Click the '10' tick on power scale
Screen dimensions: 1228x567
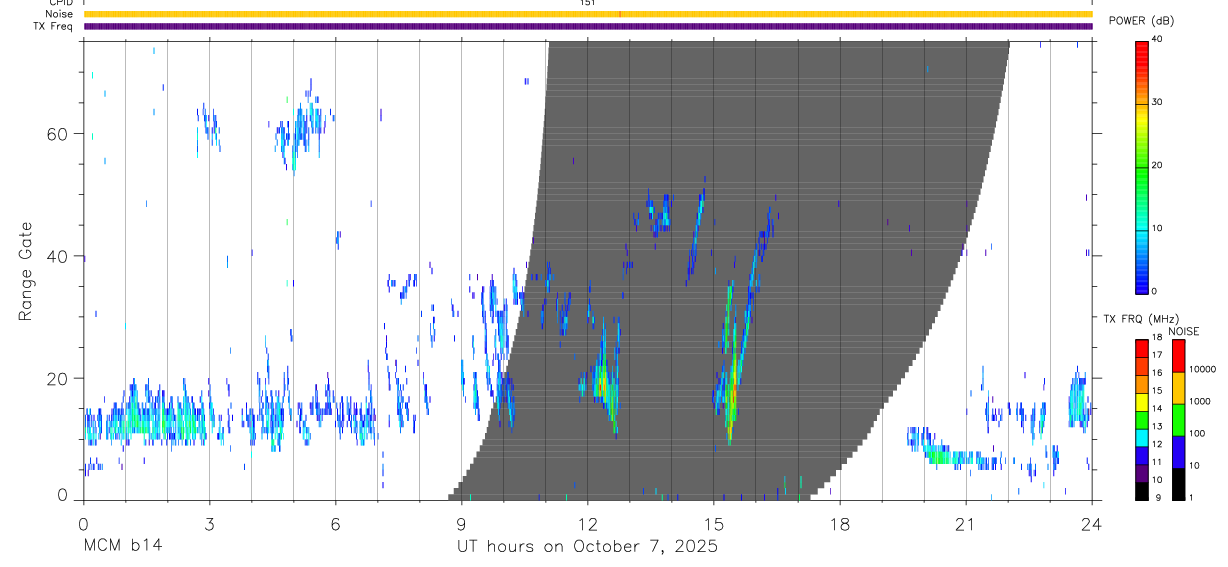click(1158, 228)
